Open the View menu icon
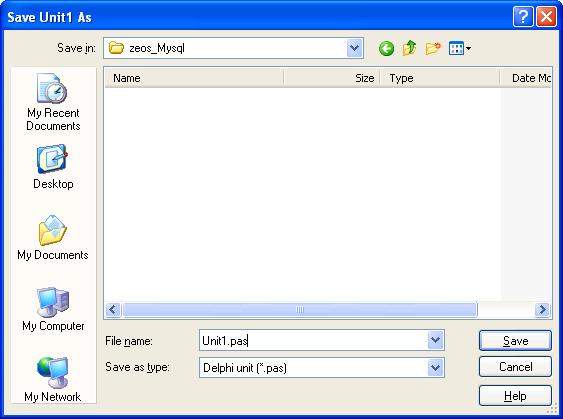563x419 pixels. coord(460,48)
